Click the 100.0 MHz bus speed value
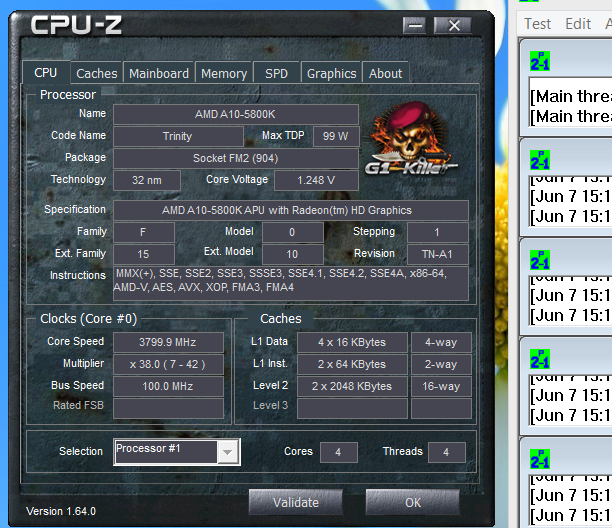612x528 pixels. click(168, 386)
